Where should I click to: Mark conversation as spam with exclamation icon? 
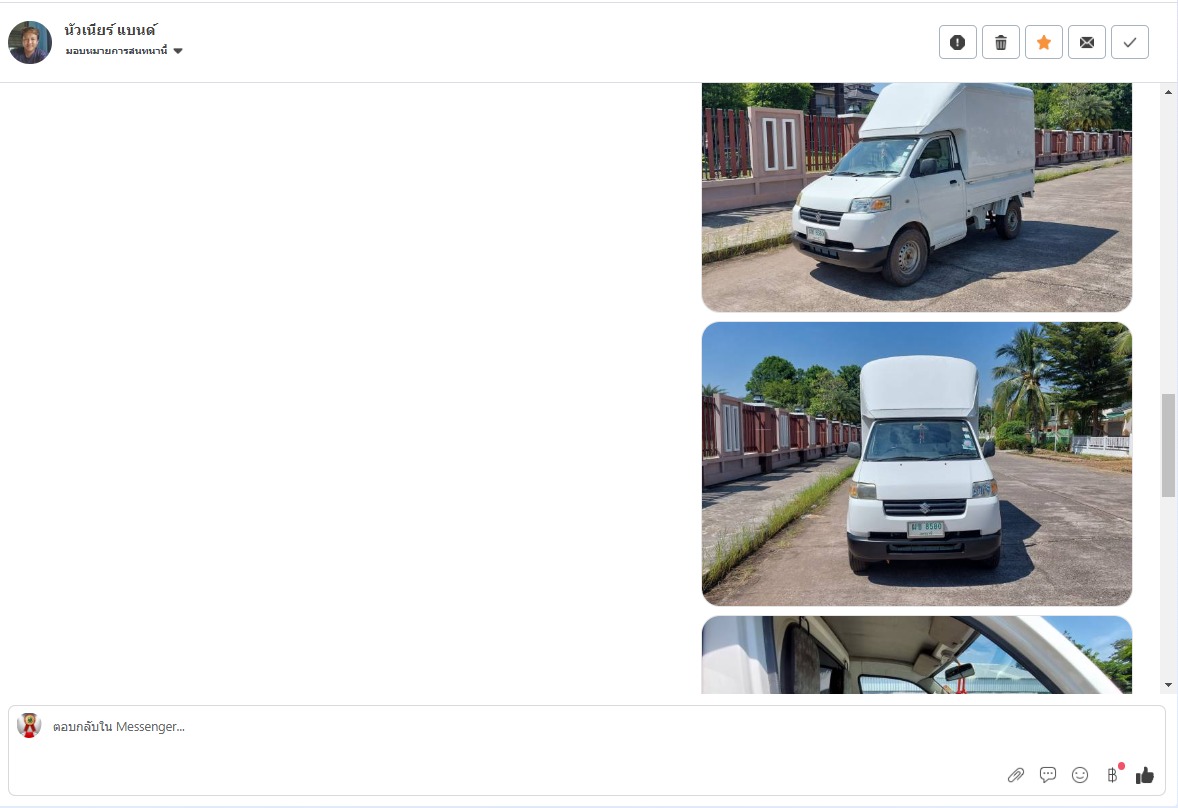[x=957, y=42]
